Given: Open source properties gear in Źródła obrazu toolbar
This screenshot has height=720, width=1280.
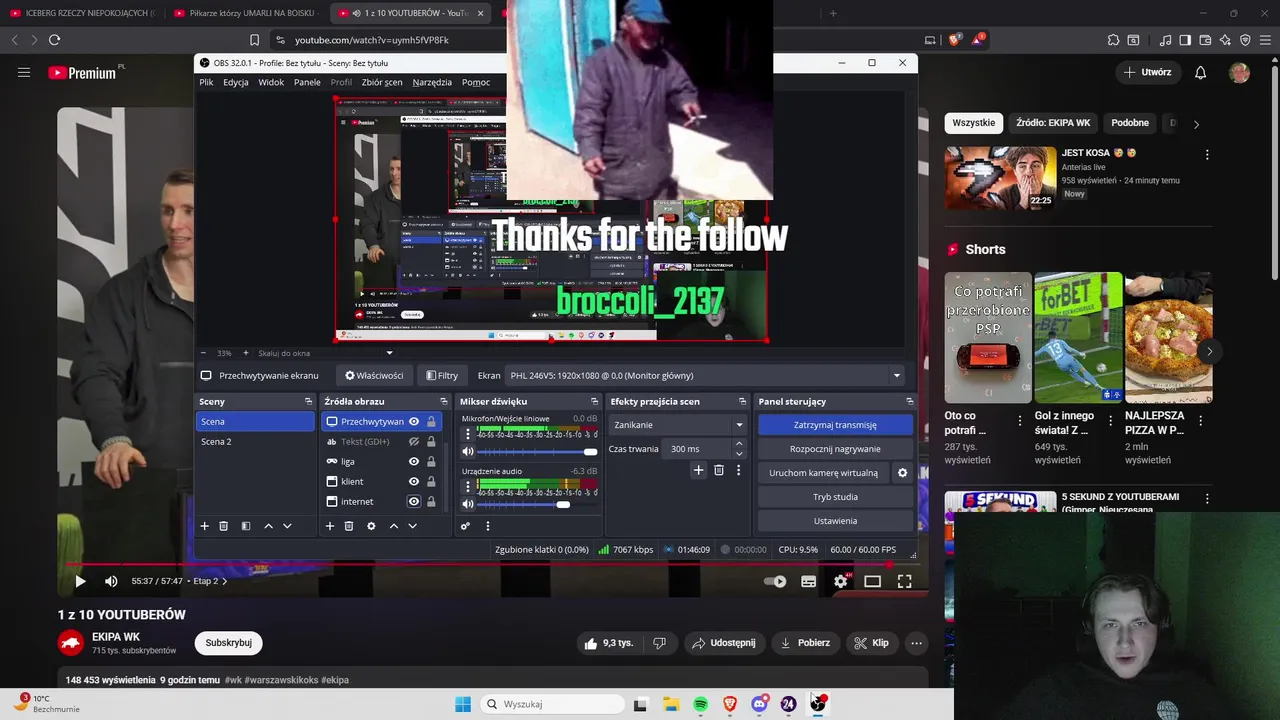Looking at the screenshot, I should pyautogui.click(x=371, y=526).
